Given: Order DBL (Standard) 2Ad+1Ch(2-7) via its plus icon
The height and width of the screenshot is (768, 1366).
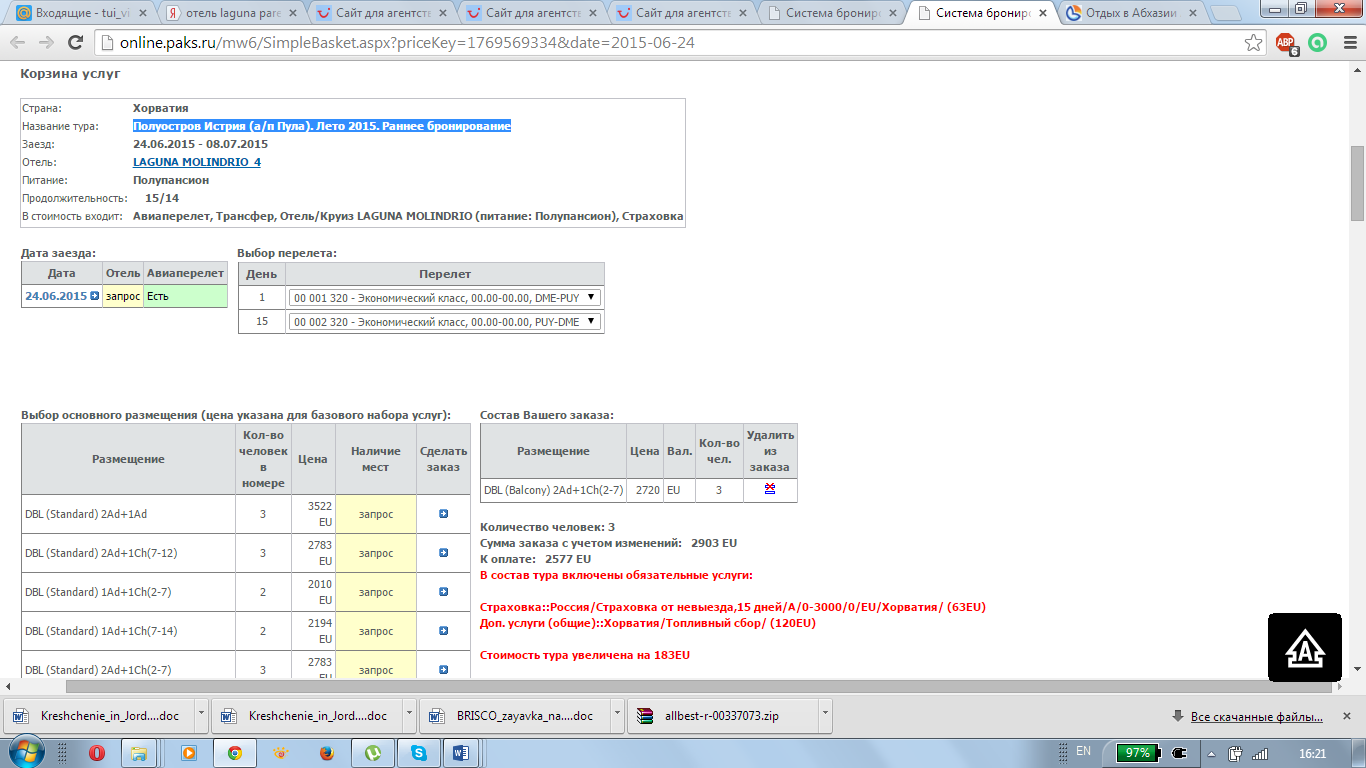Looking at the screenshot, I should [x=444, y=670].
